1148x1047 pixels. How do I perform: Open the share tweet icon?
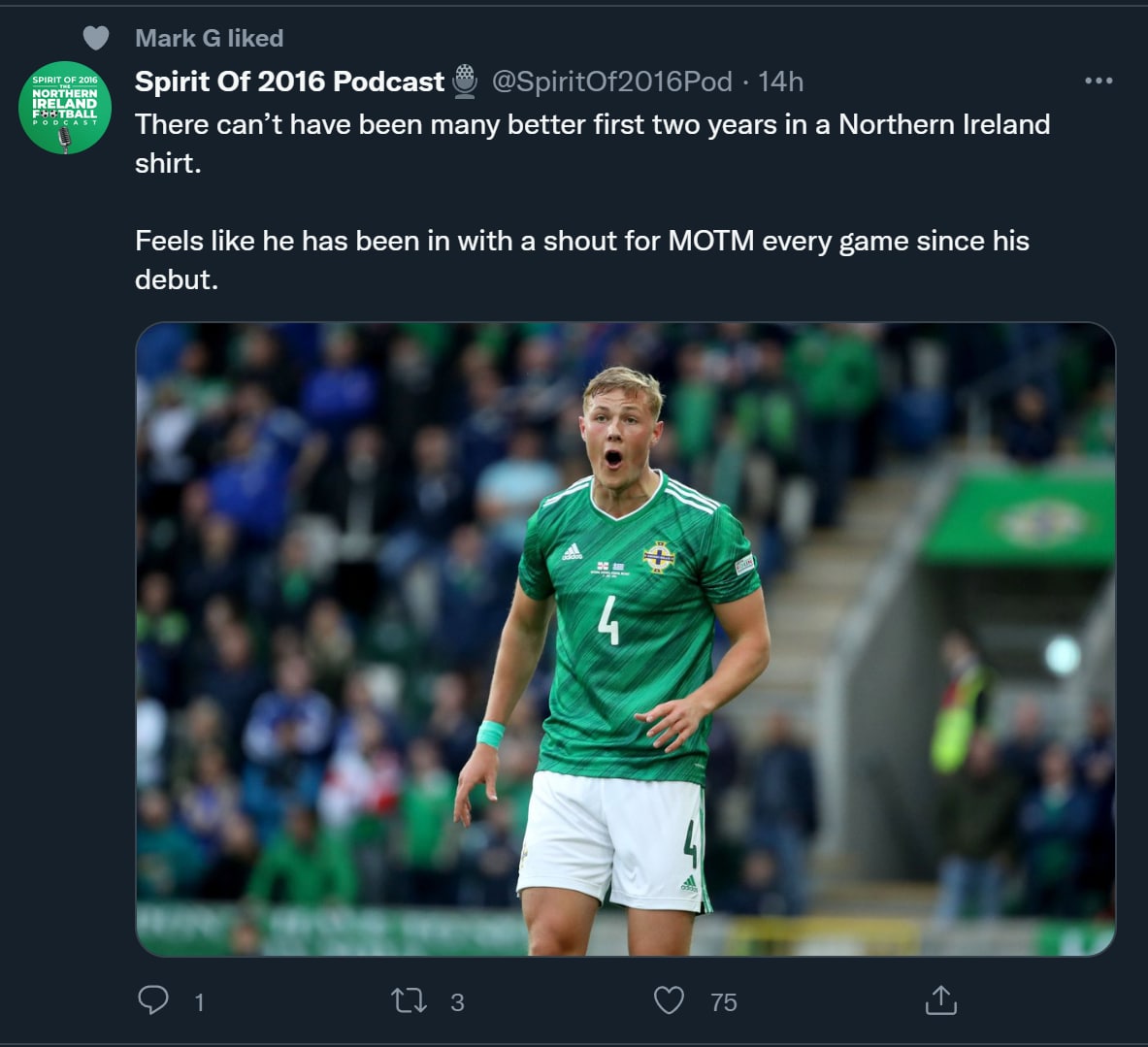[x=940, y=1000]
